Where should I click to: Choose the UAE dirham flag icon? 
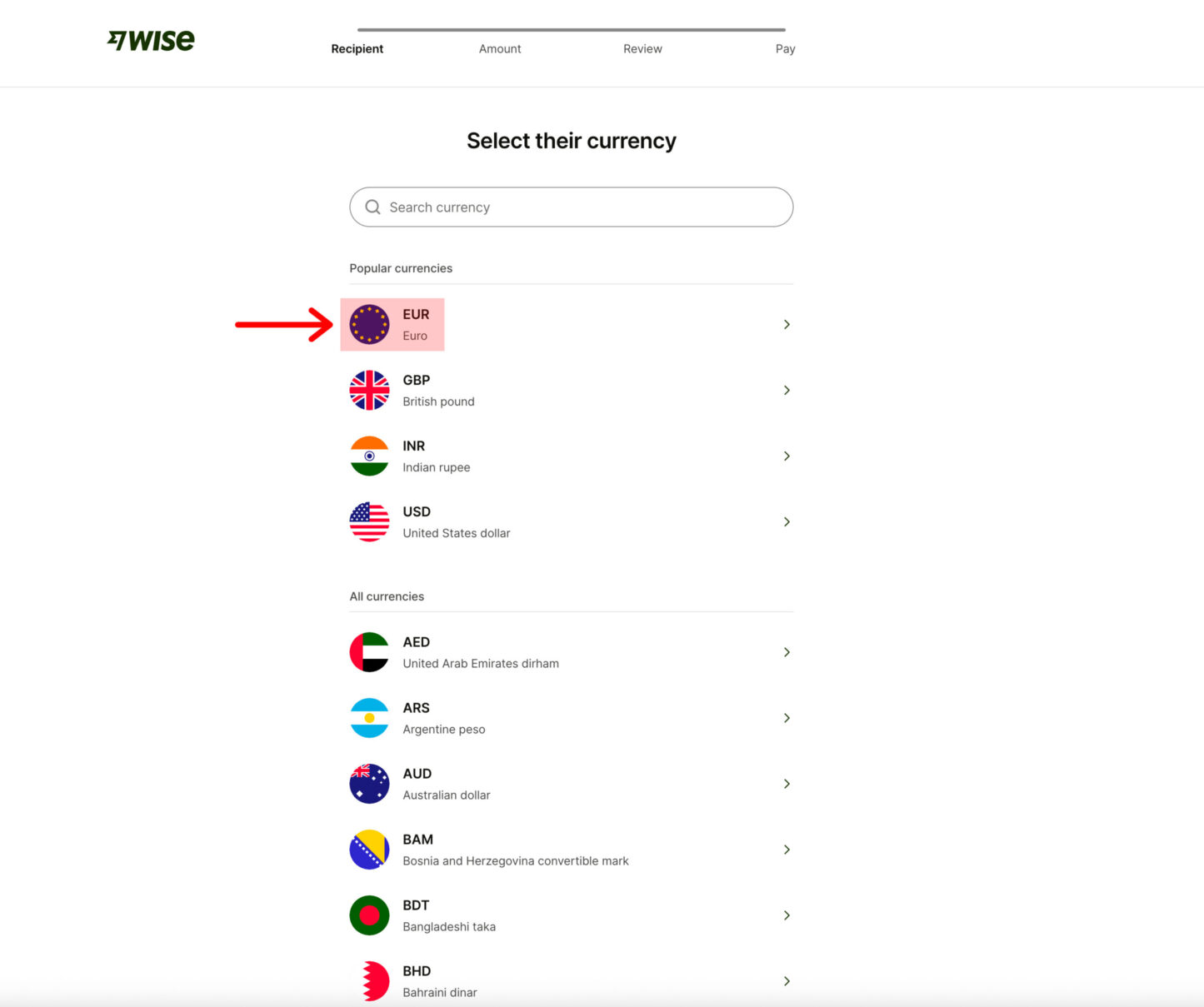[369, 652]
